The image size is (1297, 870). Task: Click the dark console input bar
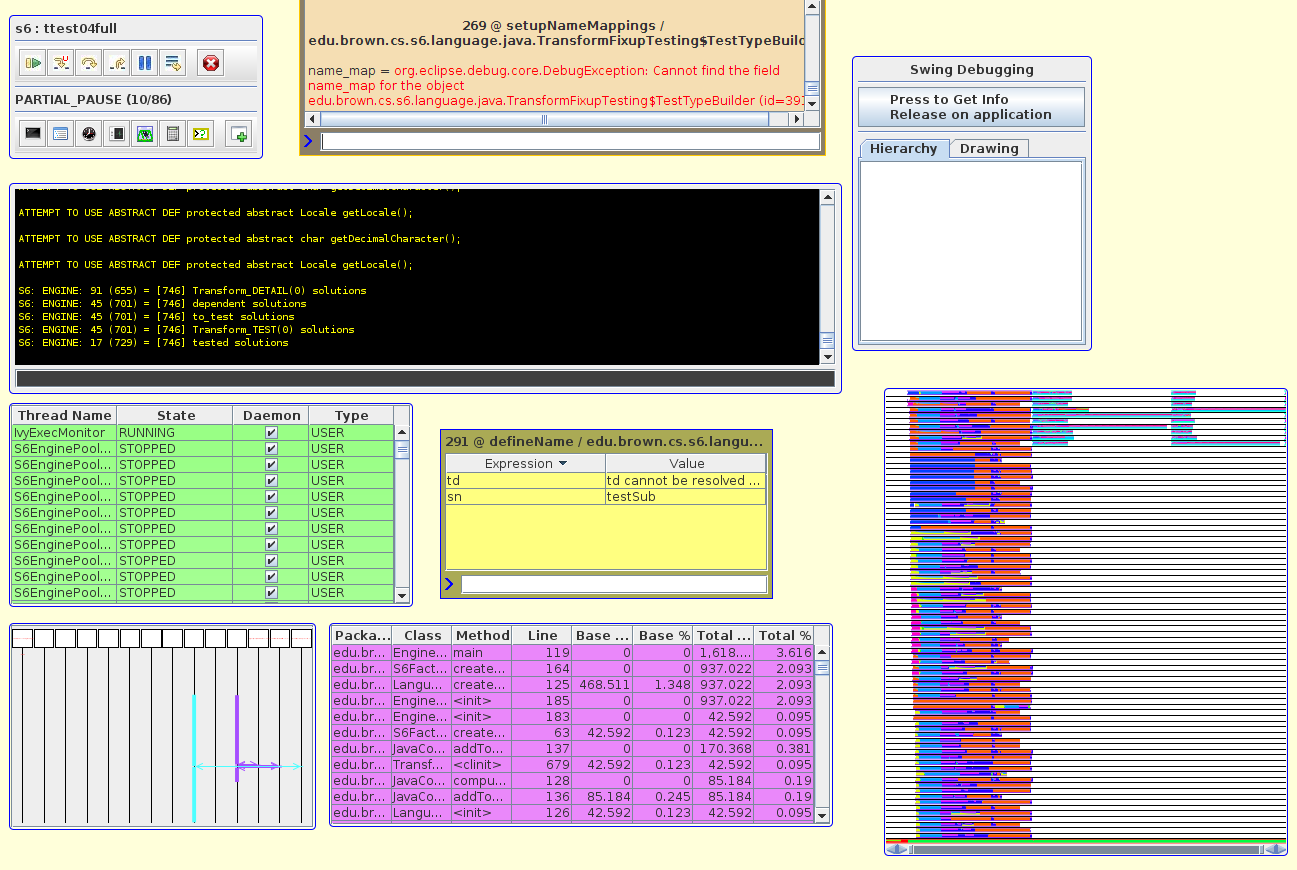tap(425, 379)
